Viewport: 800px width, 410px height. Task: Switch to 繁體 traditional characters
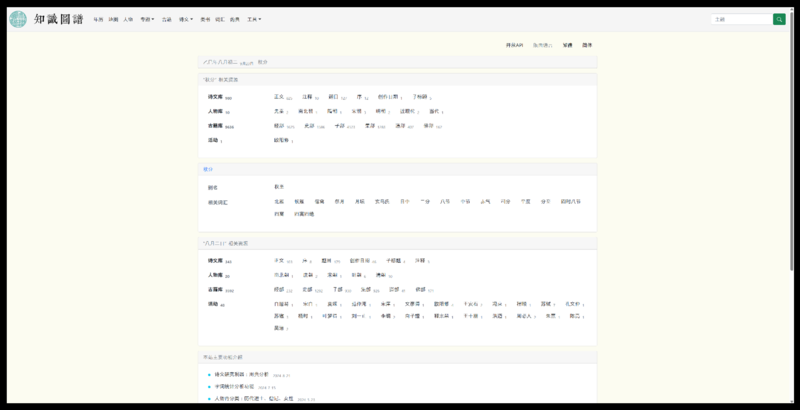[567, 45]
